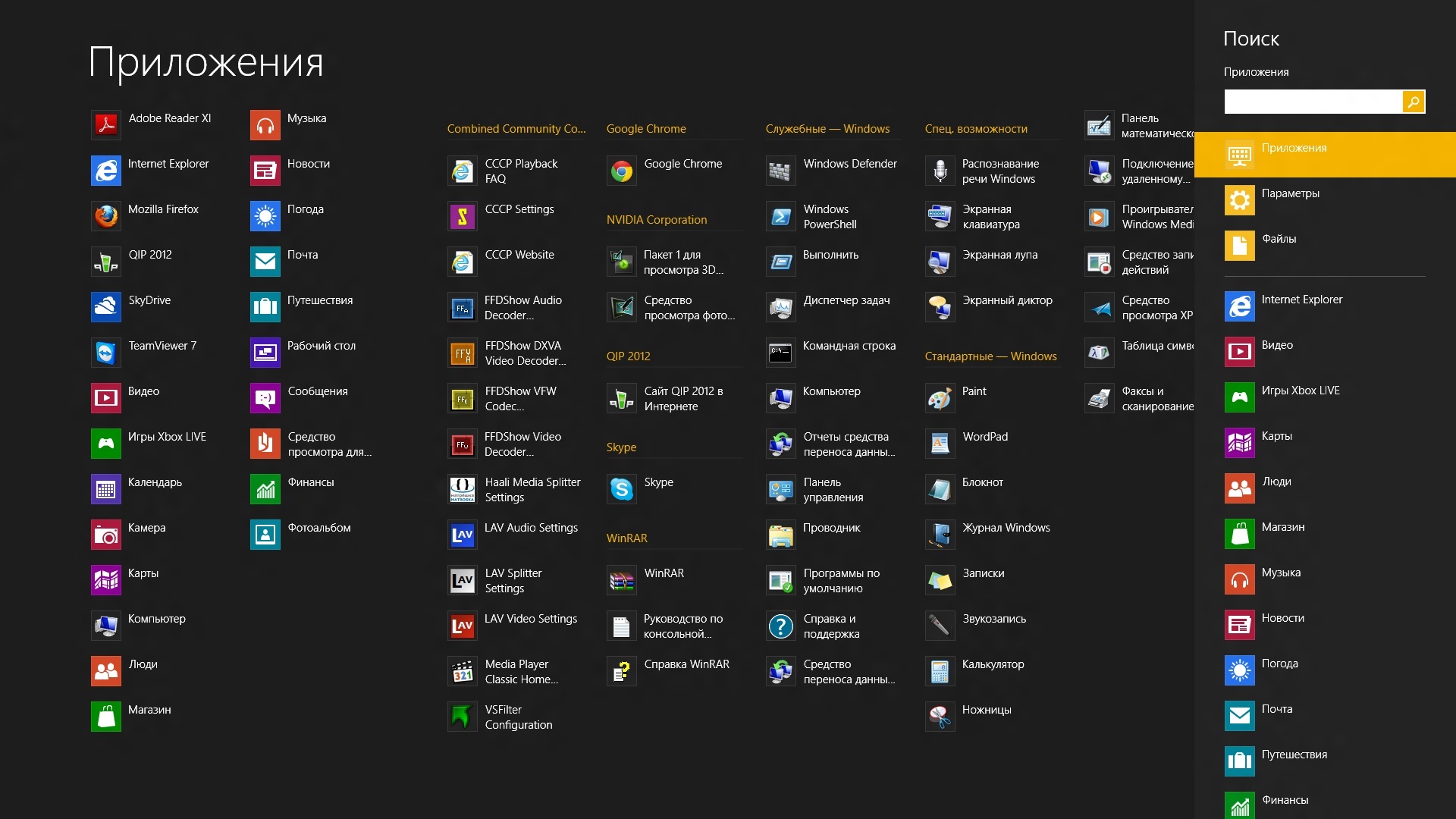The image size is (1456, 819).
Task: Open the Windows Defender icon
Action: pyautogui.click(x=781, y=171)
